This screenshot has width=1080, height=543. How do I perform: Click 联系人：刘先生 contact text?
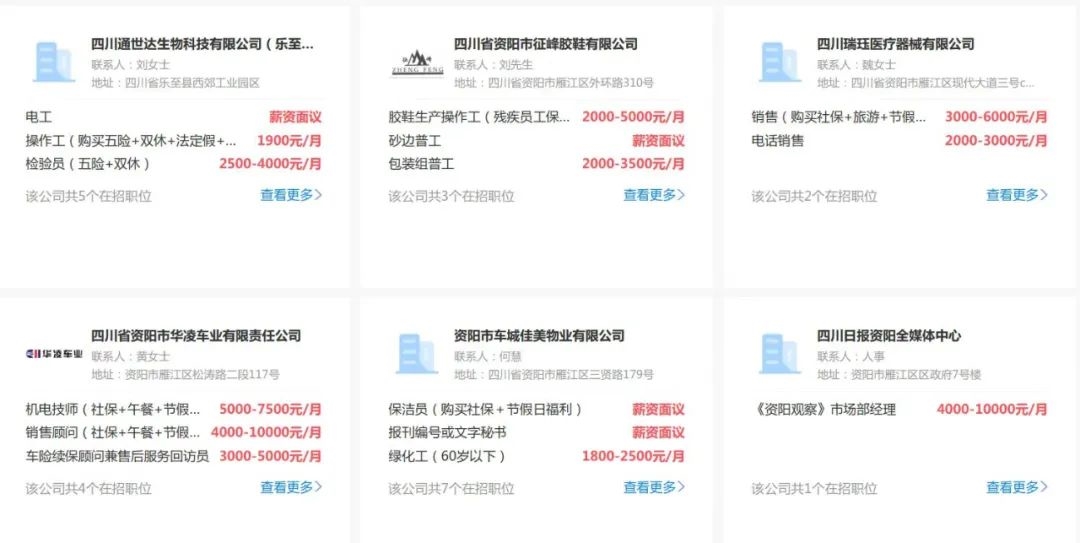tap(493, 65)
